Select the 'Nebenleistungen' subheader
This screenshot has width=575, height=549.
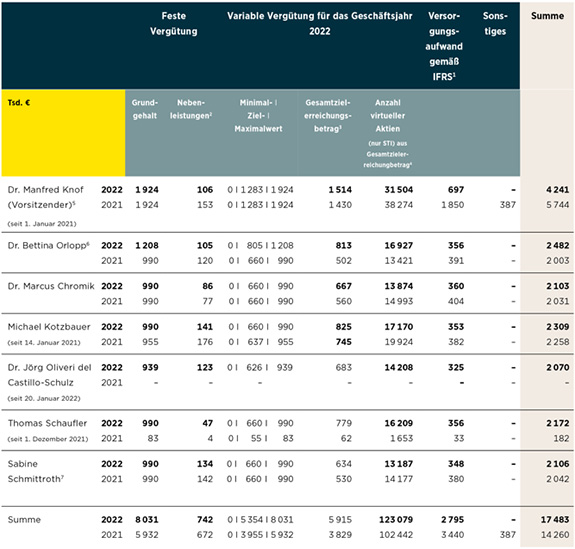pyautogui.click(x=191, y=109)
